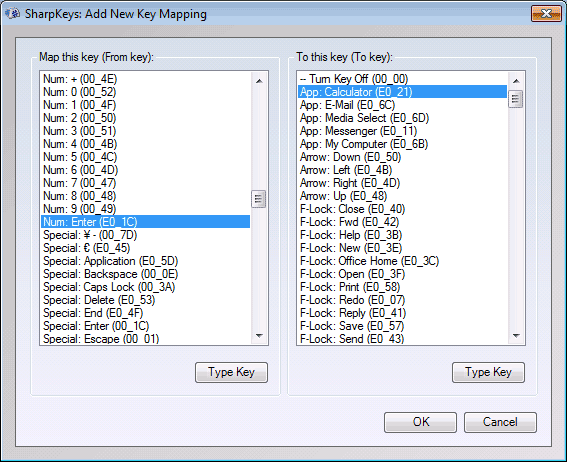
Task: Click the To key list scrollbar thumb
Action: pos(516,99)
